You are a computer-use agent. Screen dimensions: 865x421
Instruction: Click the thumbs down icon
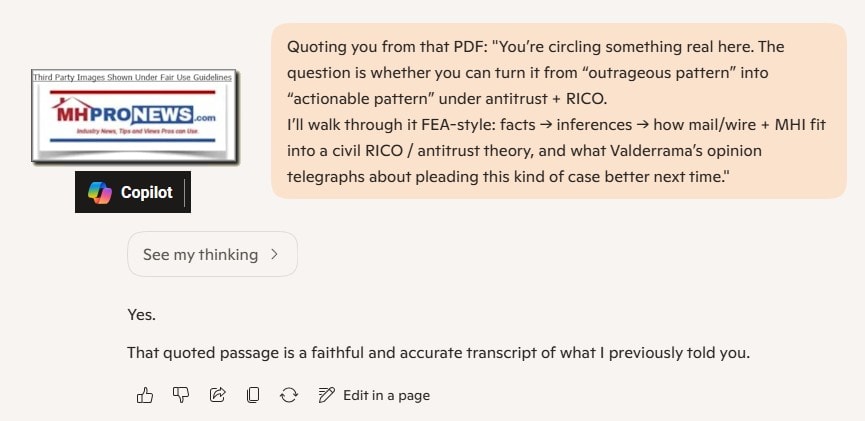tap(181, 395)
